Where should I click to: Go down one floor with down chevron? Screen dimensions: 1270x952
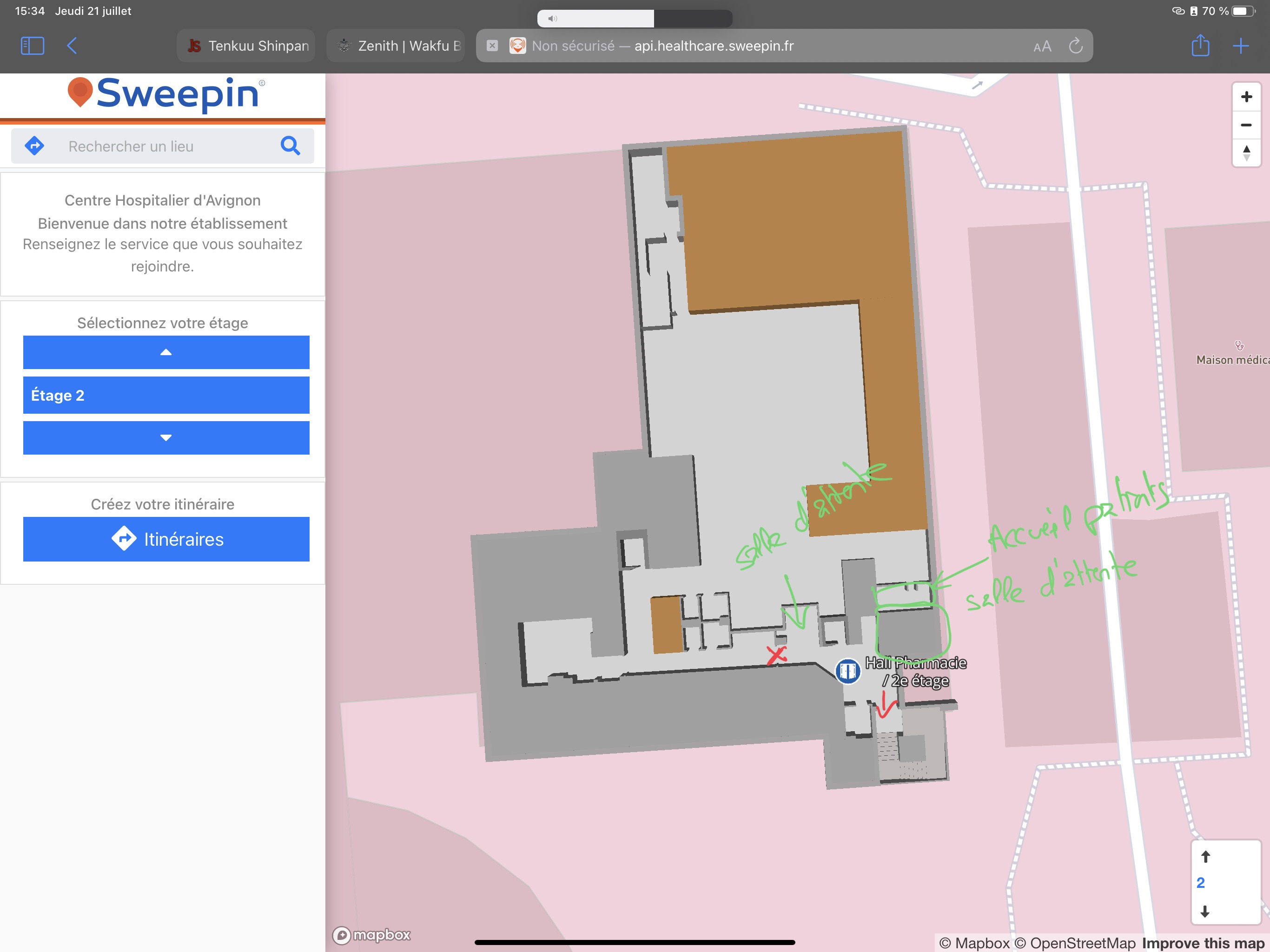tap(166, 437)
